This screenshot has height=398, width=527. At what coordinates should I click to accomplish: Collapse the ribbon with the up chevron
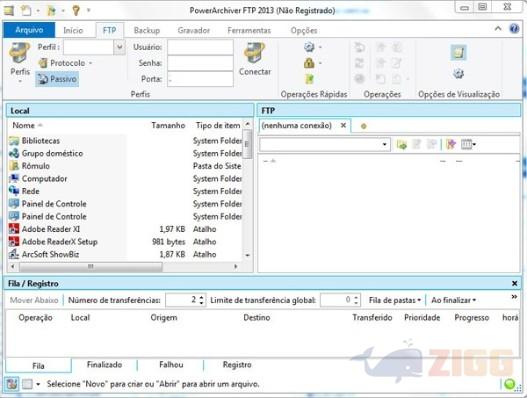click(498, 29)
